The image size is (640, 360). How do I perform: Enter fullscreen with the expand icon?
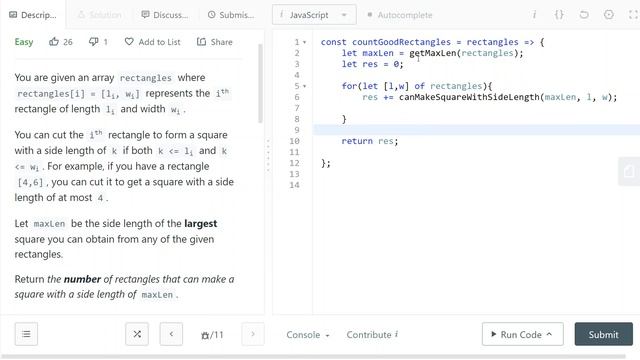[x=633, y=15]
